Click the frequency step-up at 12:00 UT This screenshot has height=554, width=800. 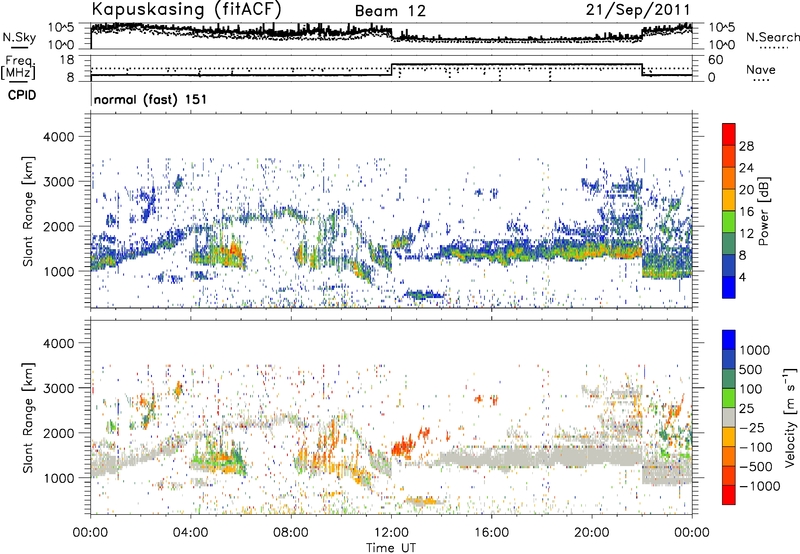(x=392, y=70)
